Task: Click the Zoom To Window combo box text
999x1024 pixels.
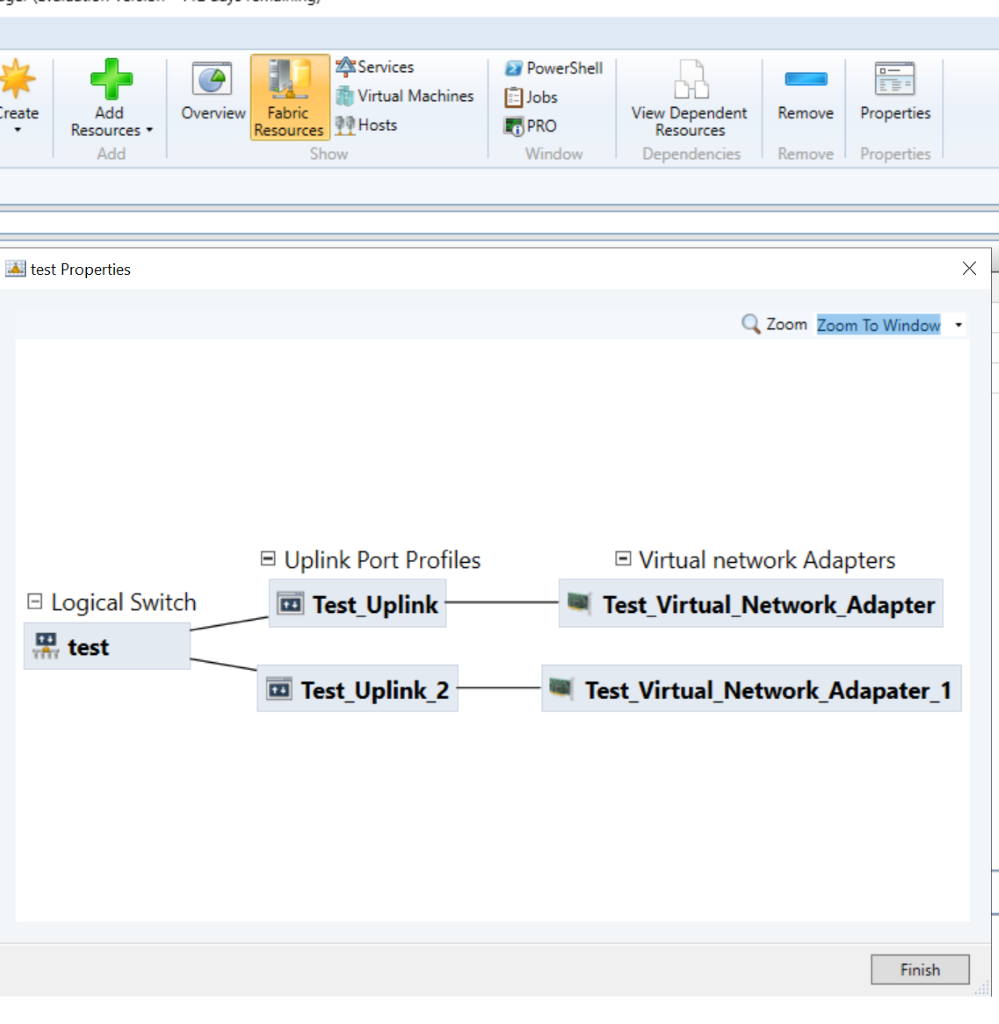Action: [878, 325]
